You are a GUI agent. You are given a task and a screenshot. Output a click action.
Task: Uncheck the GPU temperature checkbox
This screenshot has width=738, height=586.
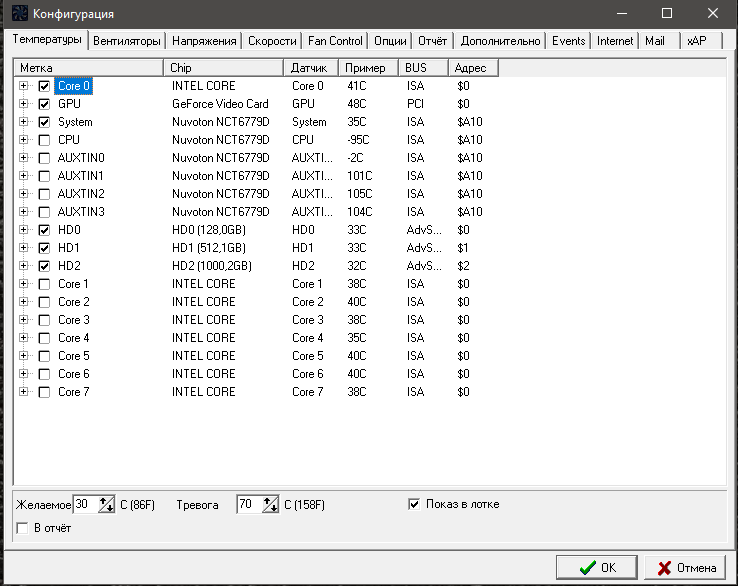point(44,104)
